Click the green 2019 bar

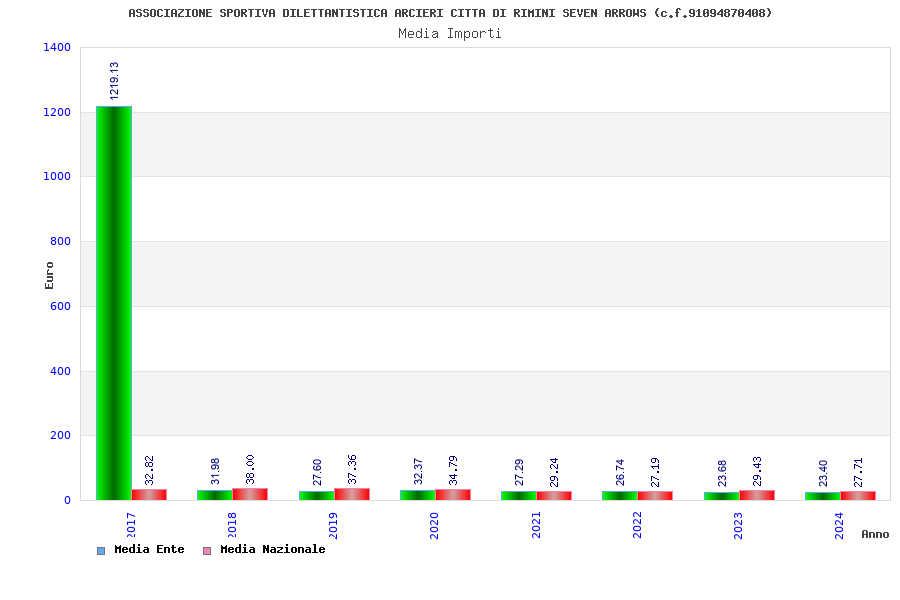(x=317, y=496)
